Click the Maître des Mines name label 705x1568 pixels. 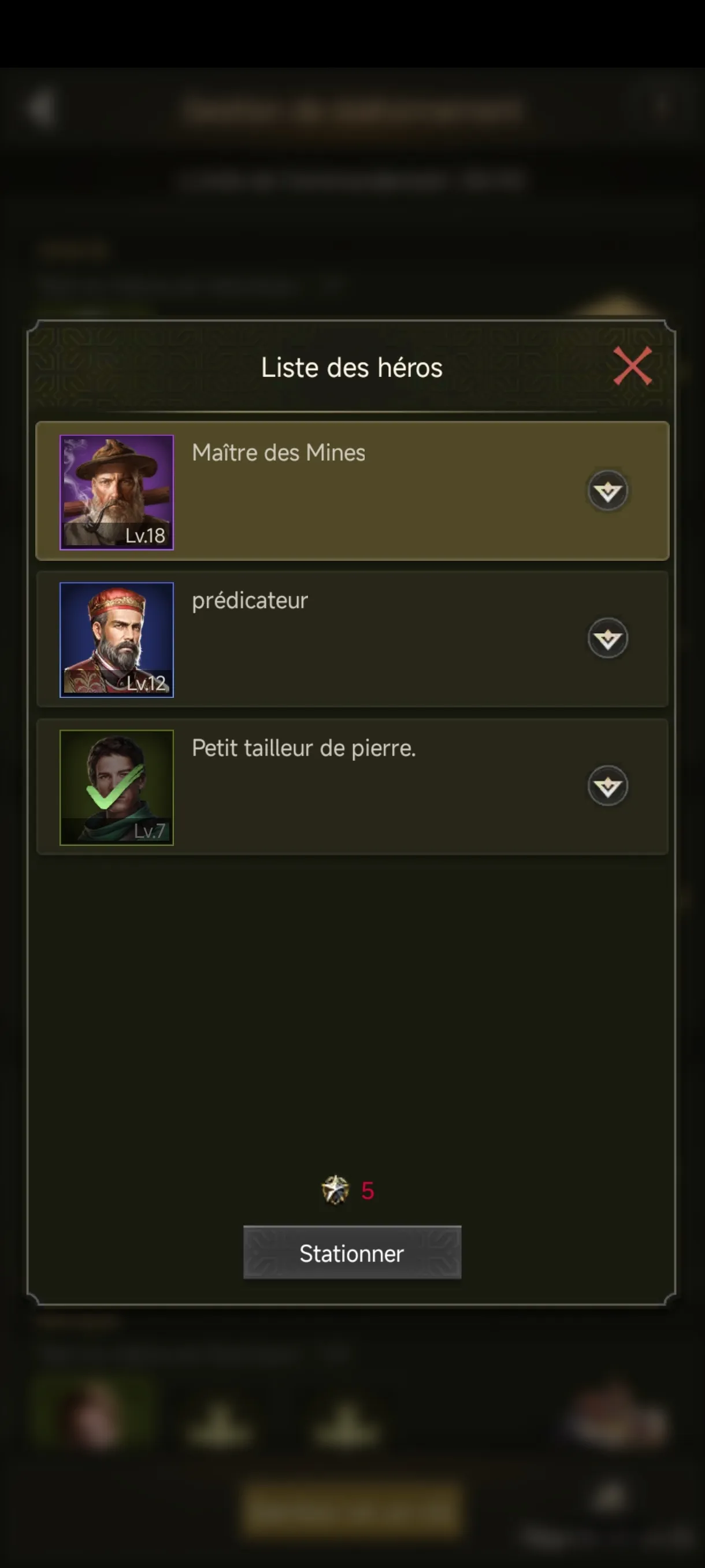click(x=279, y=453)
